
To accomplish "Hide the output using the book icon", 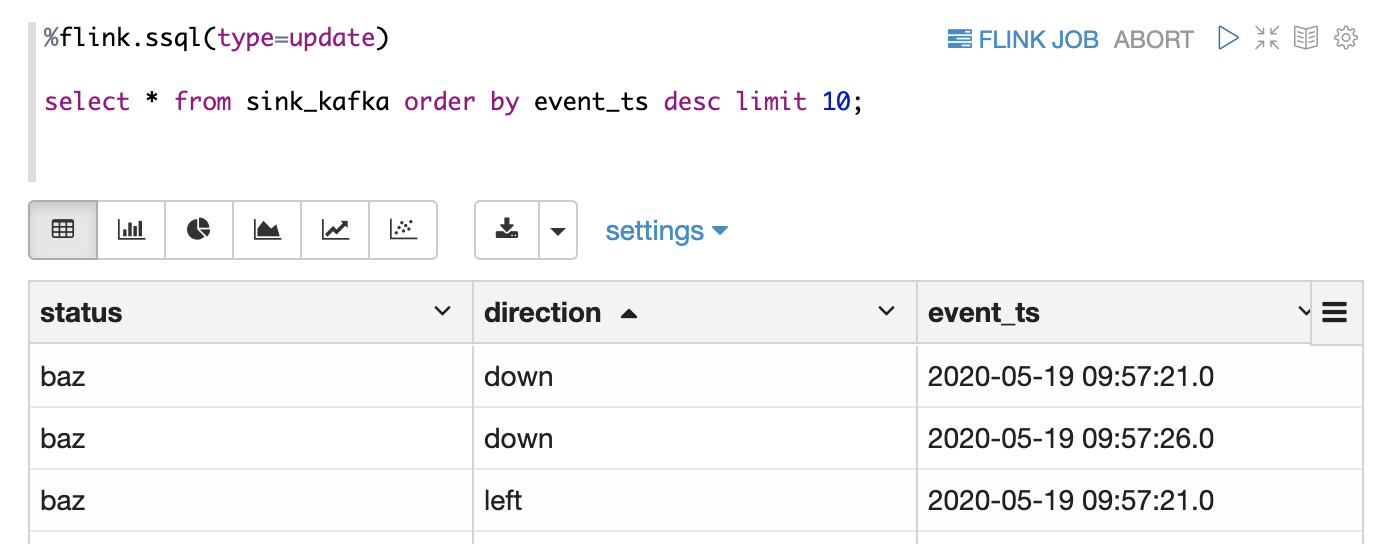I will [1306, 38].
